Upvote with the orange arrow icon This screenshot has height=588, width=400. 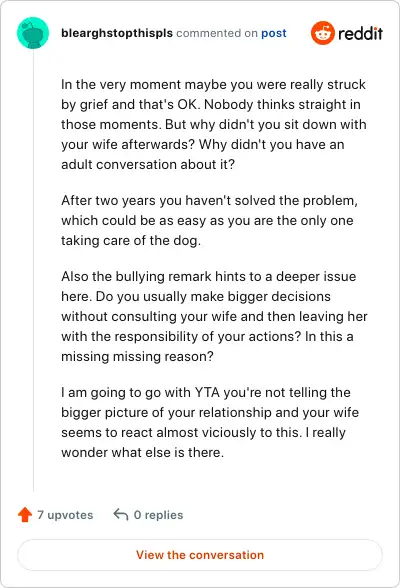pos(25,514)
